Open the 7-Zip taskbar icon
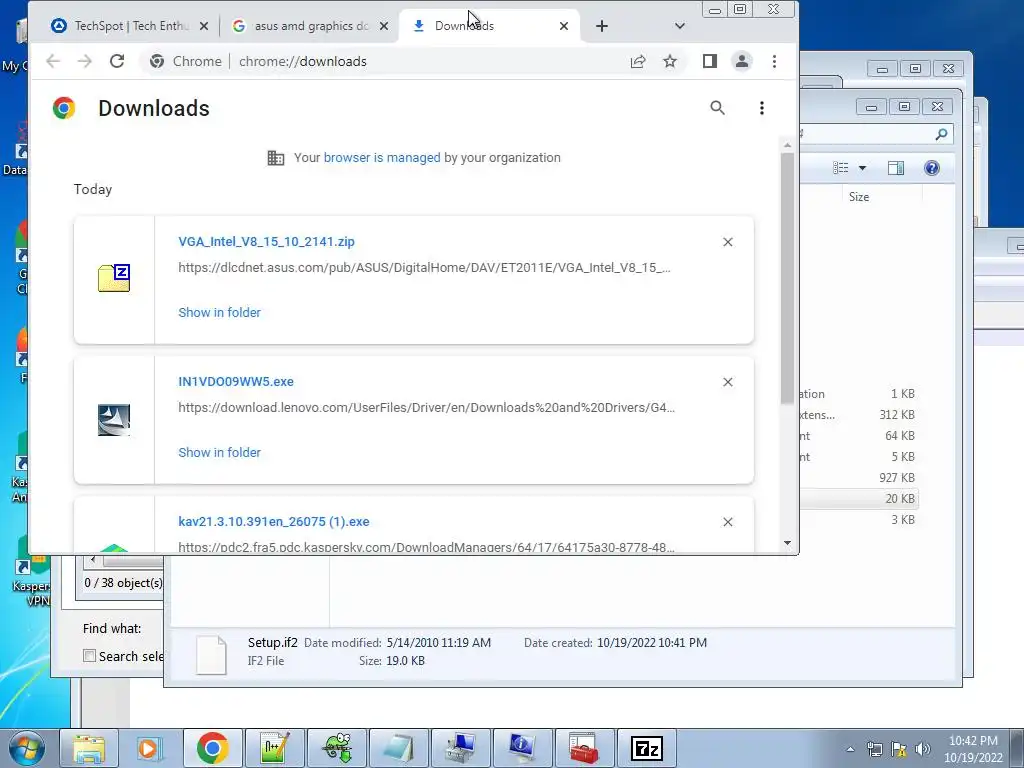 (647, 748)
